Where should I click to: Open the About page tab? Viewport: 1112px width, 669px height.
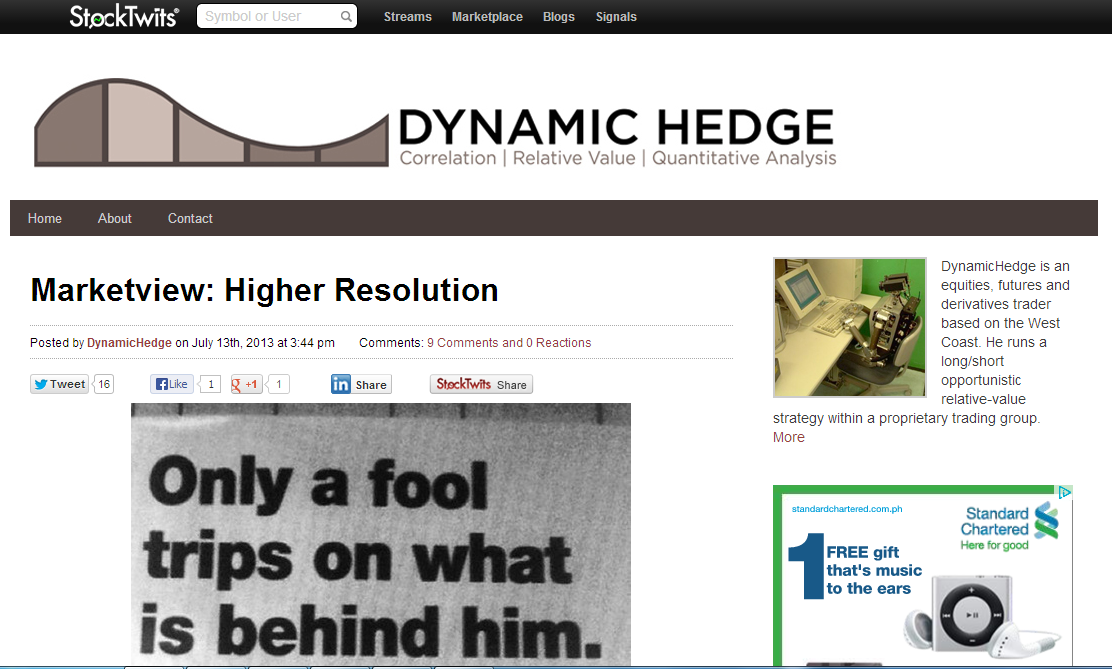click(x=115, y=218)
